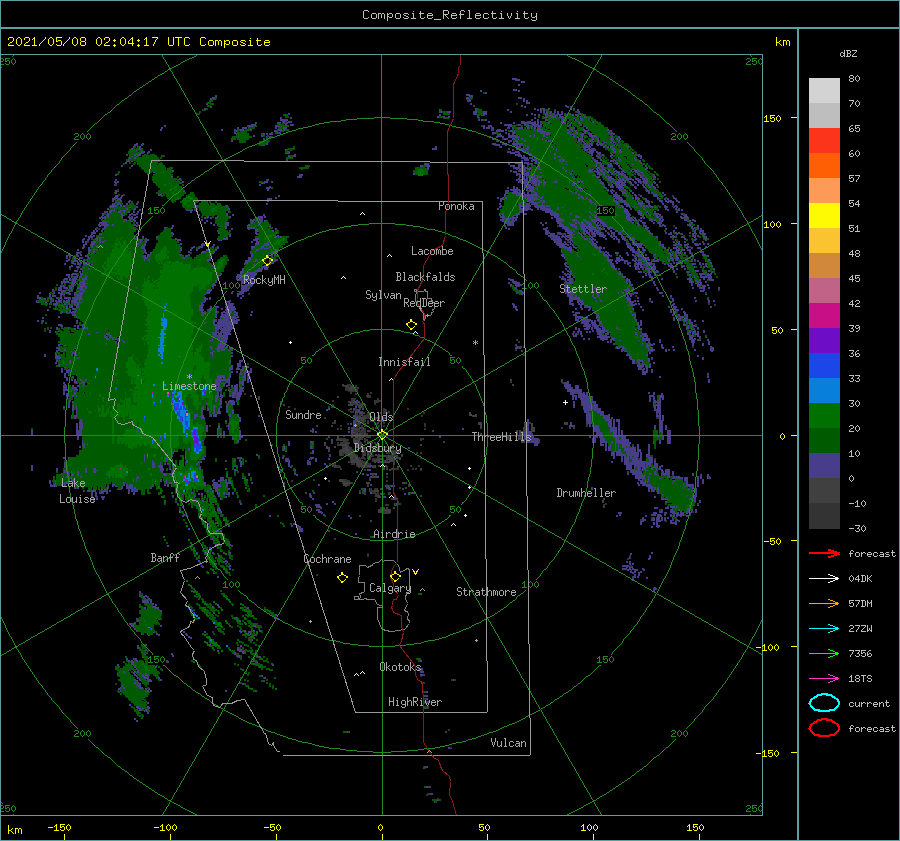Click the Sundre label
Screen dimensions: 900x841
(x=303, y=414)
